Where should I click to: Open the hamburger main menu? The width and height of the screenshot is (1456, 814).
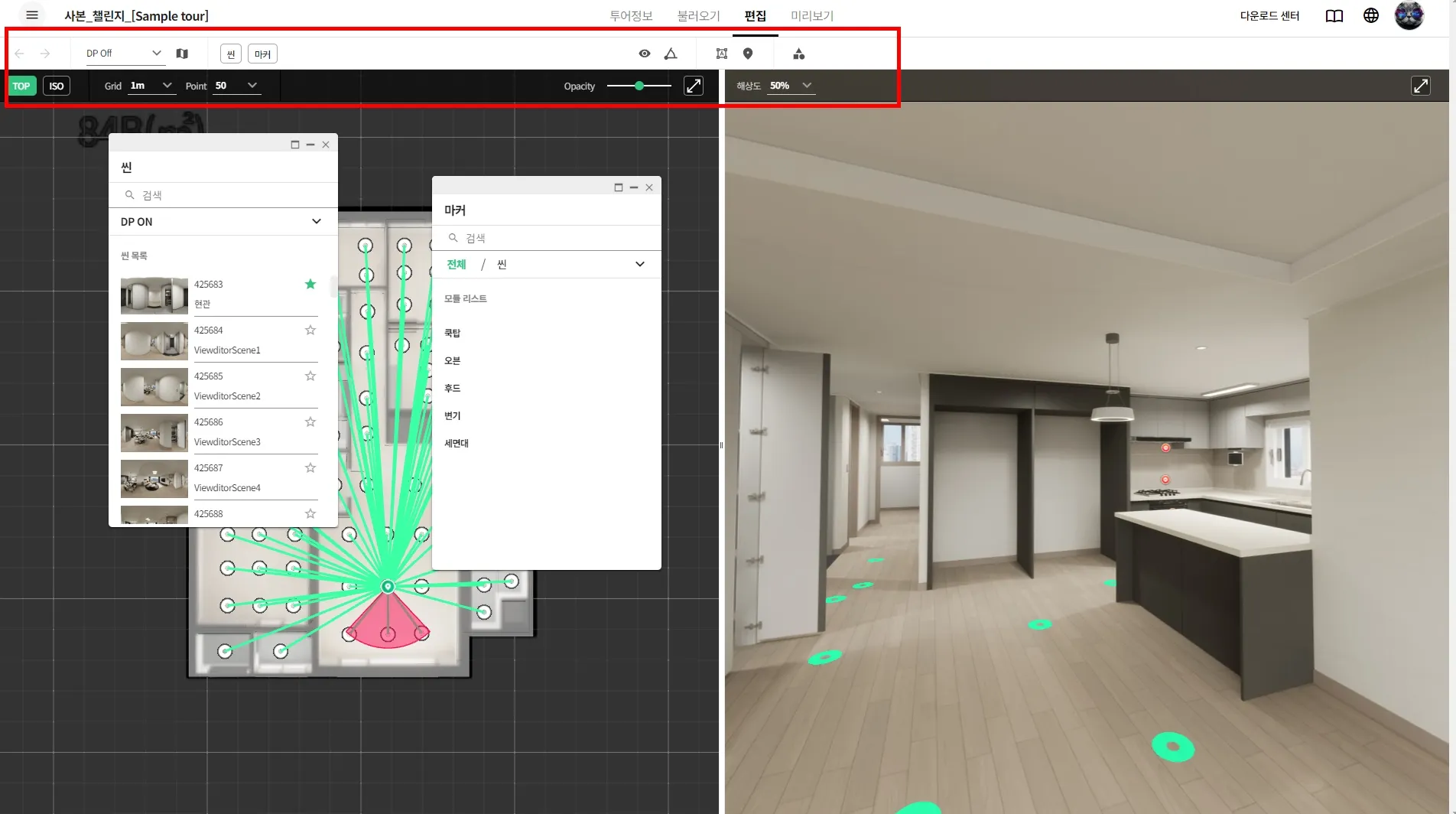pyautogui.click(x=32, y=15)
